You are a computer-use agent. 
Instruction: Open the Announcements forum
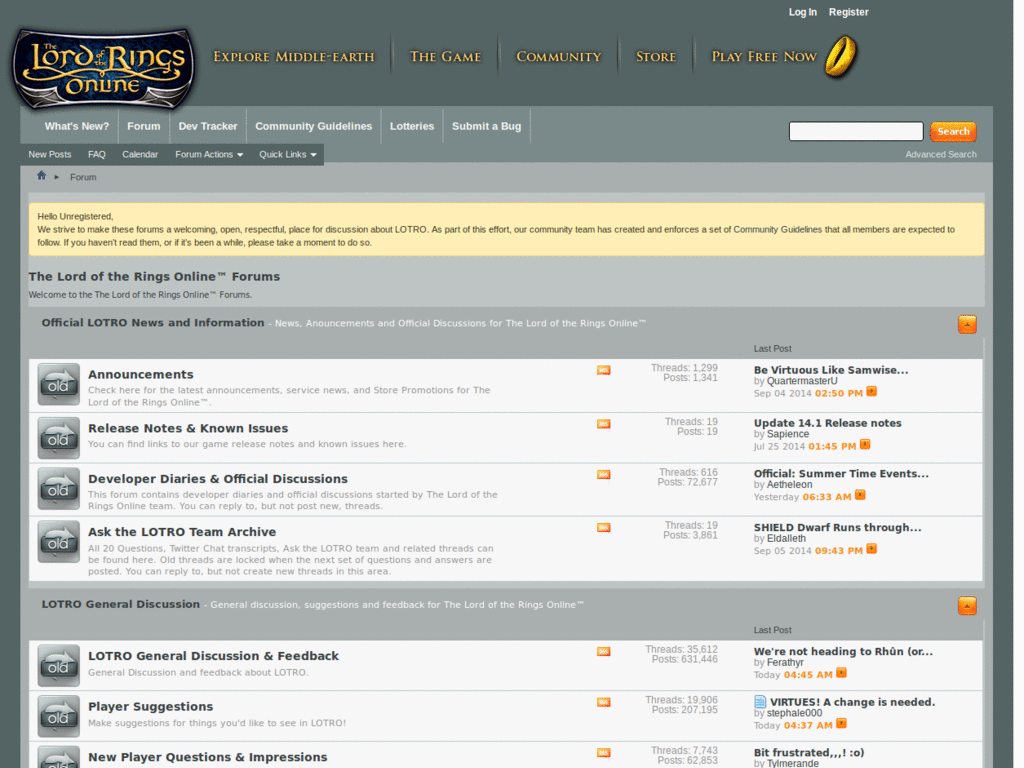[x=141, y=374]
